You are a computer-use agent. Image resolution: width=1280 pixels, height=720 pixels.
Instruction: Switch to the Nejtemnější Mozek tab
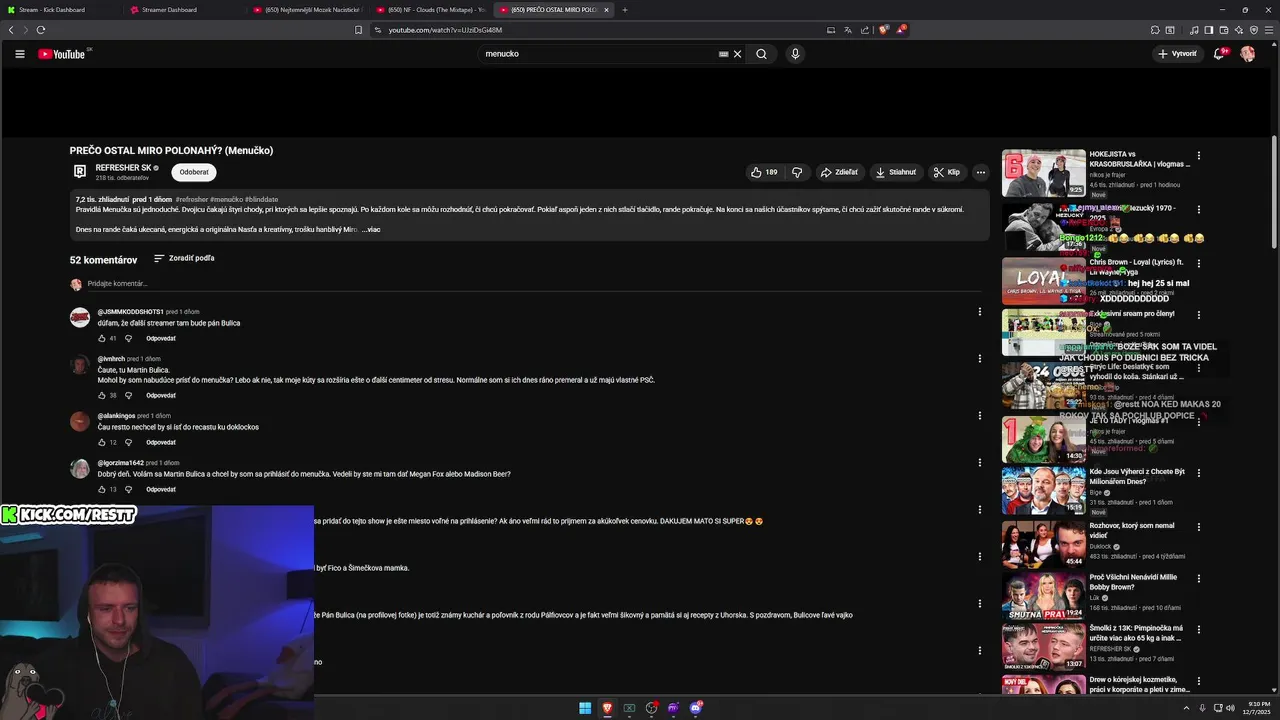tap(309, 10)
